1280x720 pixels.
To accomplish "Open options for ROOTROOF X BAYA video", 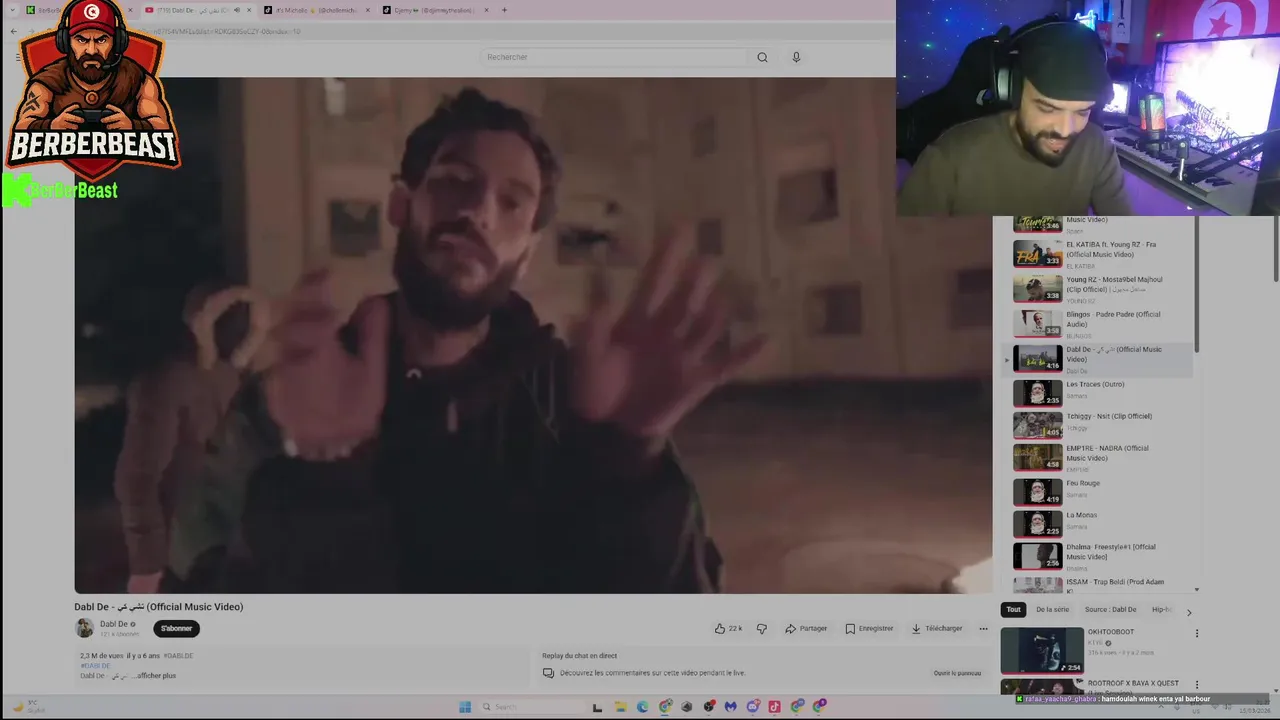I will 1197,685.
